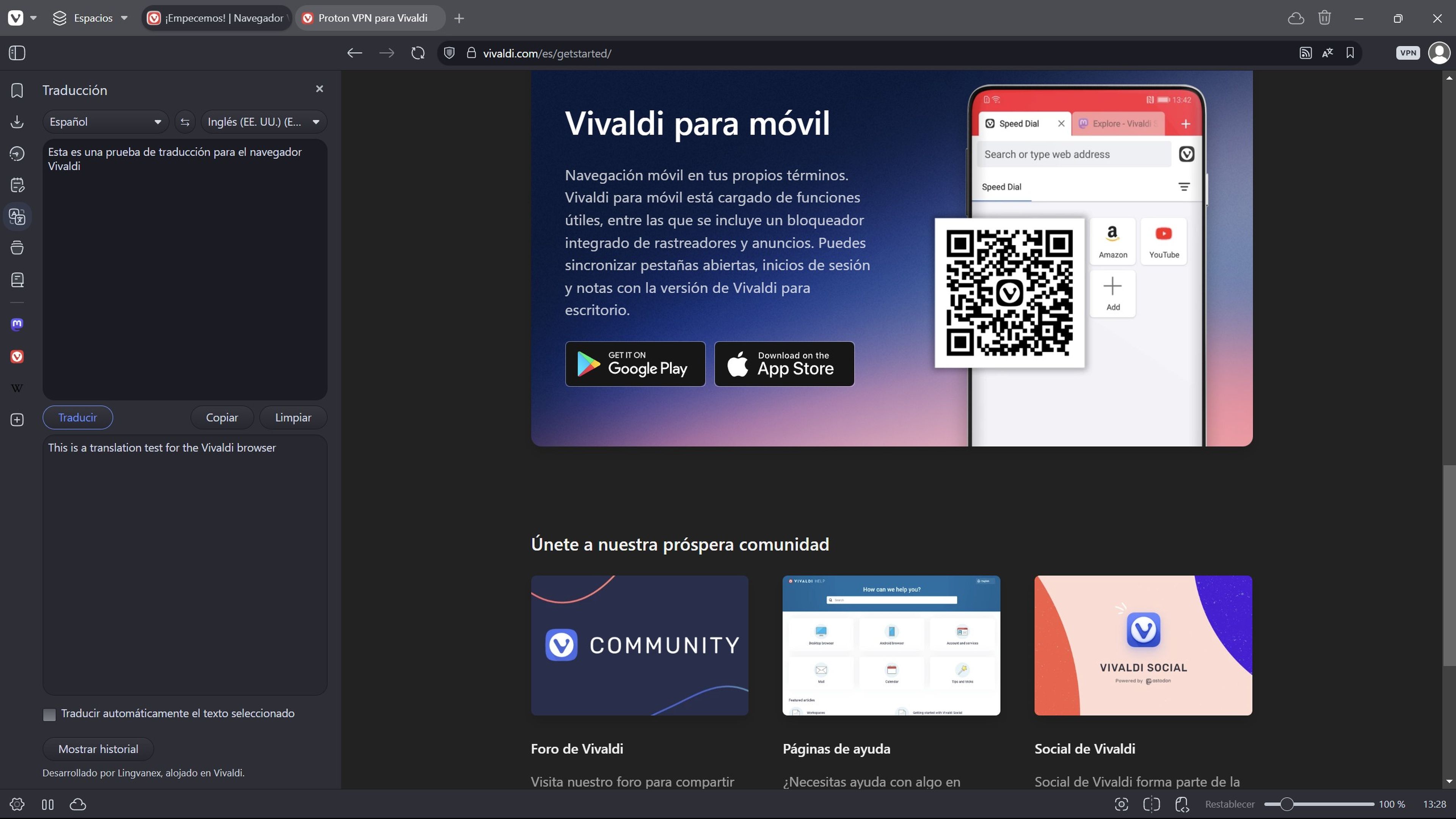Enable automatic translation of selected text
The image size is (1456, 819).
(50, 714)
